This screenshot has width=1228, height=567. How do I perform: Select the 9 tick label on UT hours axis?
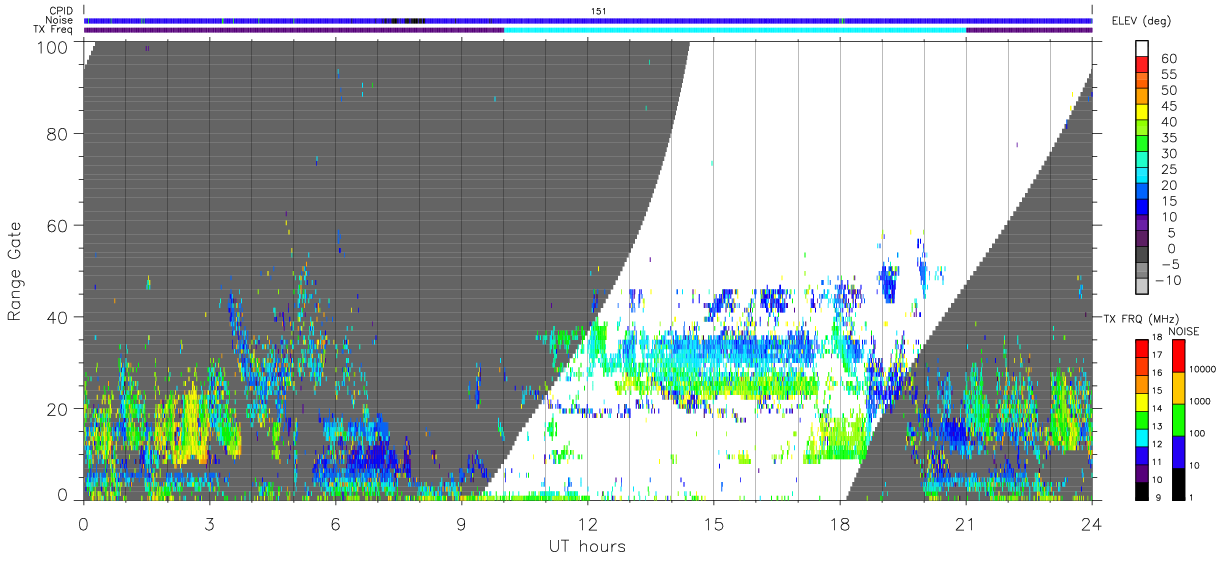coord(461,524)
